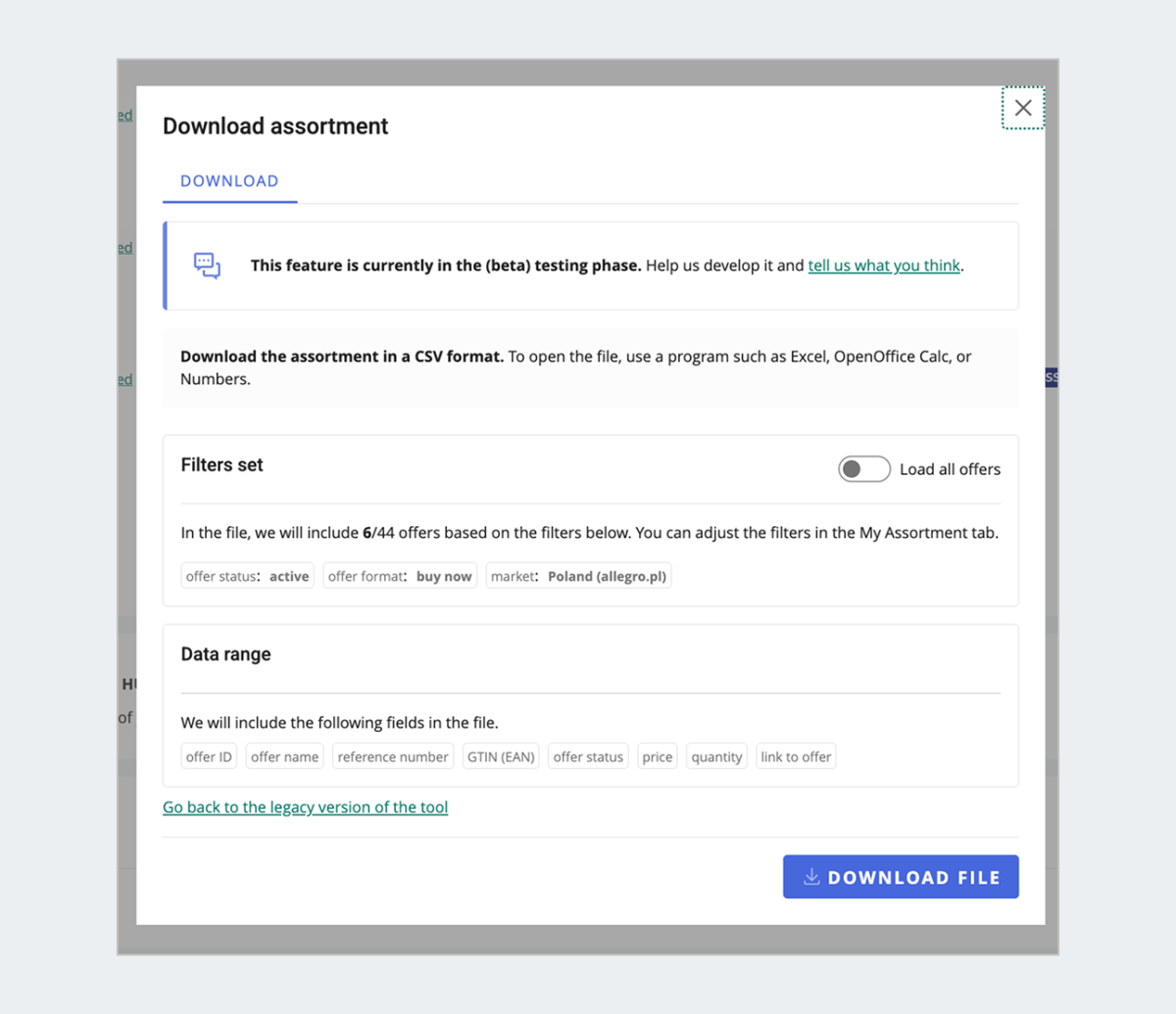1176x1014 pixels.
Task: Select the link to offer field chip
Action: pyautogui.click(x=796, y=756)
